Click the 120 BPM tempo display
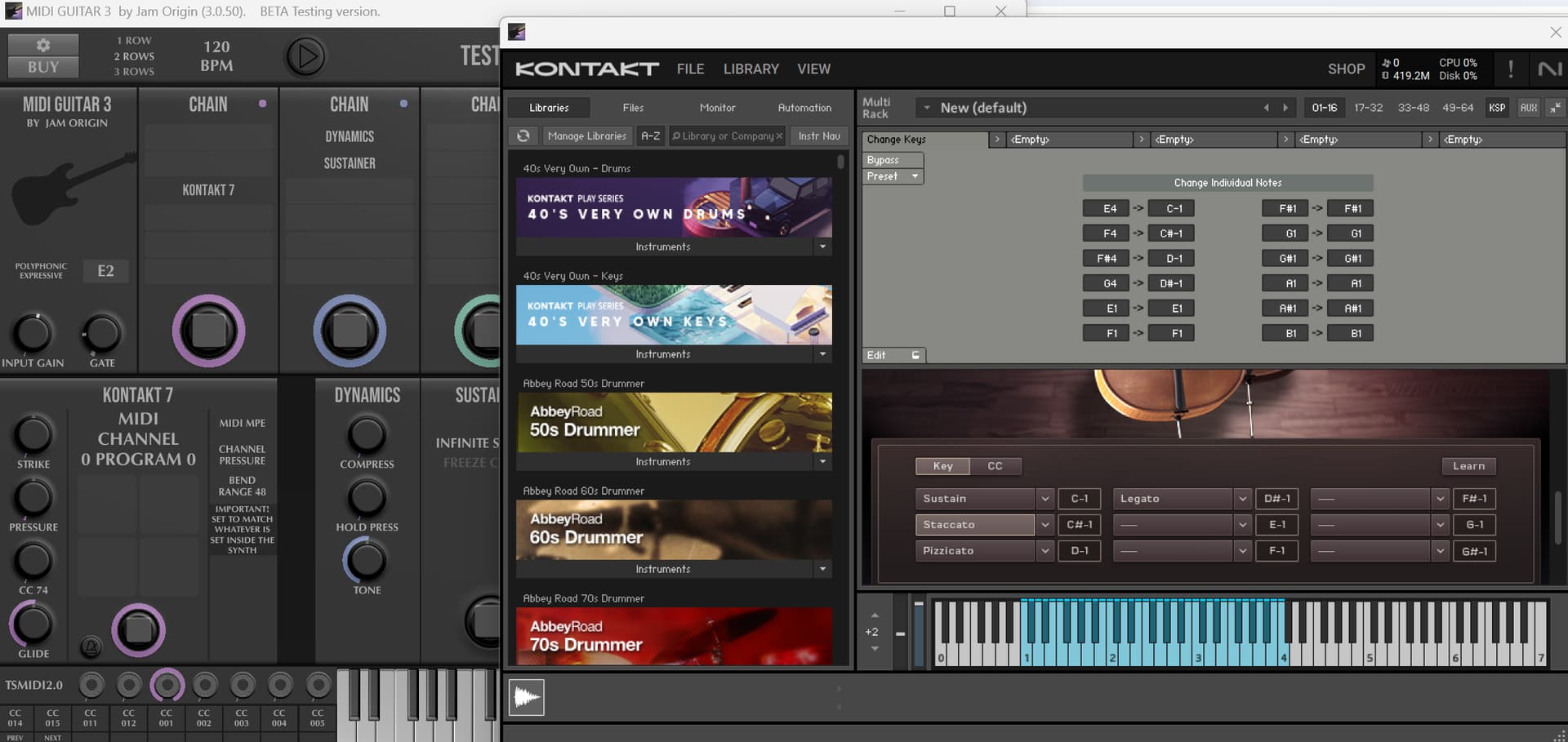1568x742 pixels. tap(216, 56)
